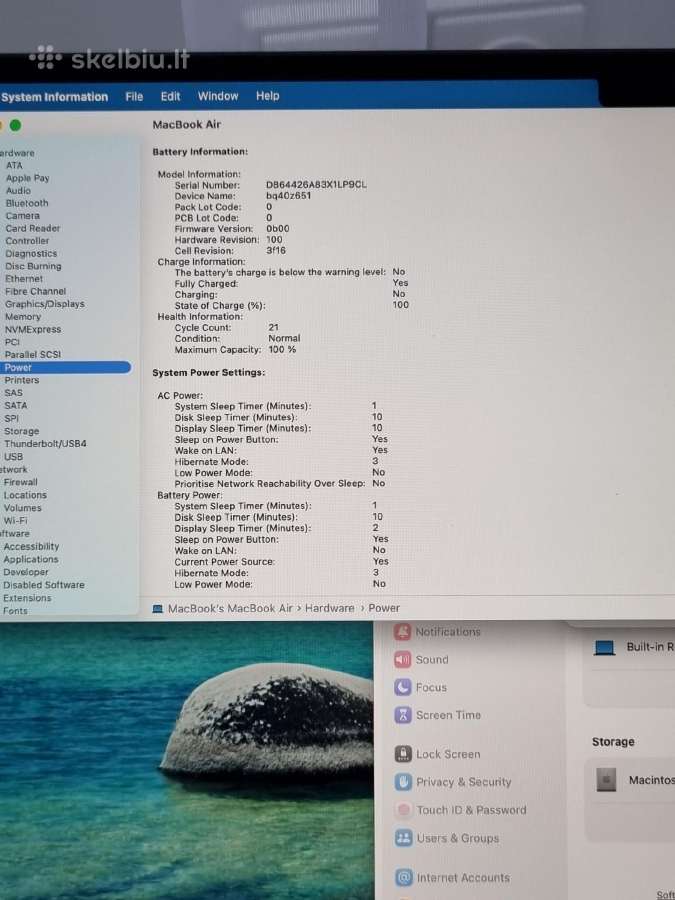Click the Privacy & Security hand icon
The height and width of the screenshot is (900, 675).
point(404,782)
